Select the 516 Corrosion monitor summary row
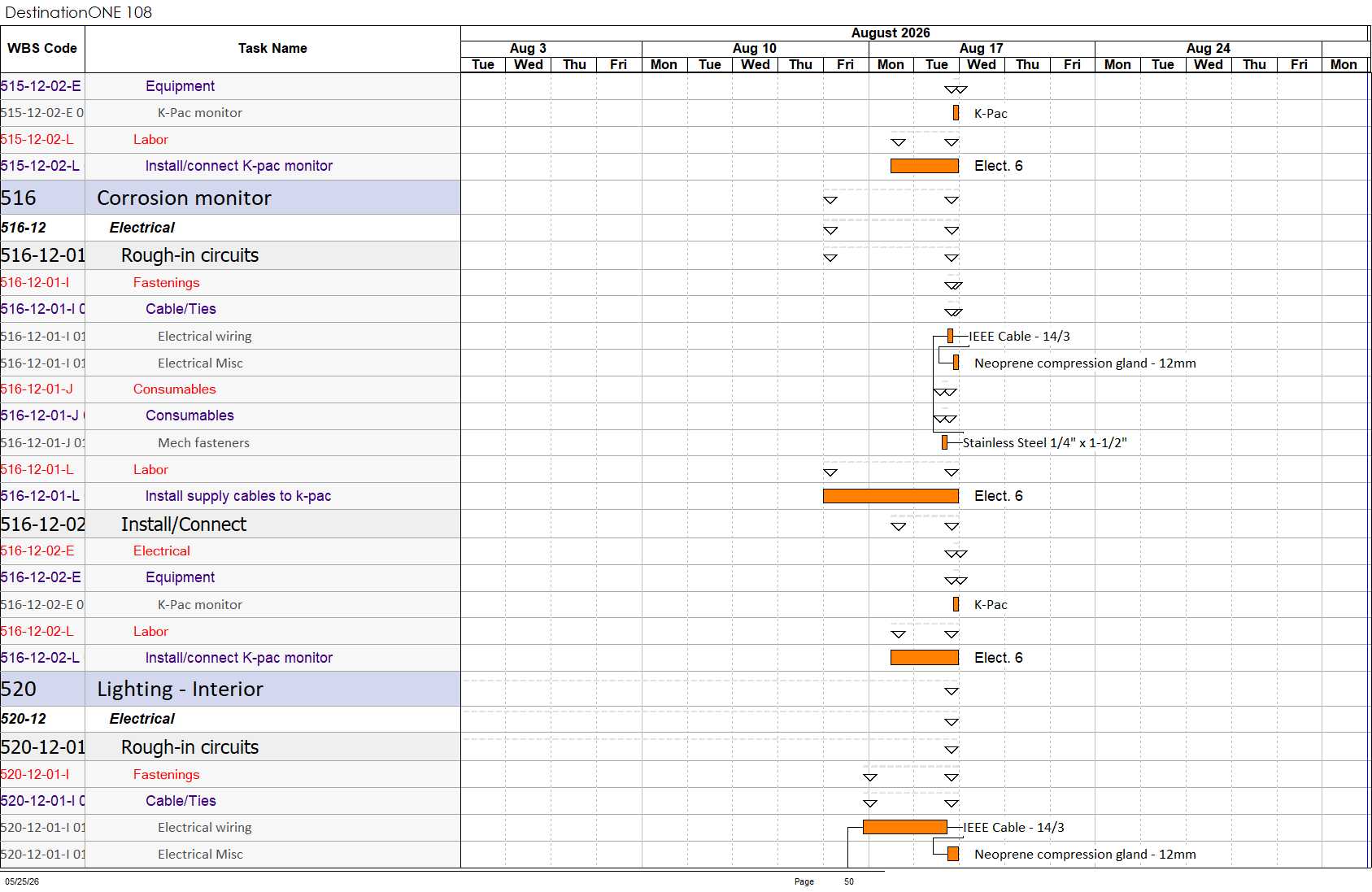The width and height of the screenshot is (1372, 892). click(230, 198)
